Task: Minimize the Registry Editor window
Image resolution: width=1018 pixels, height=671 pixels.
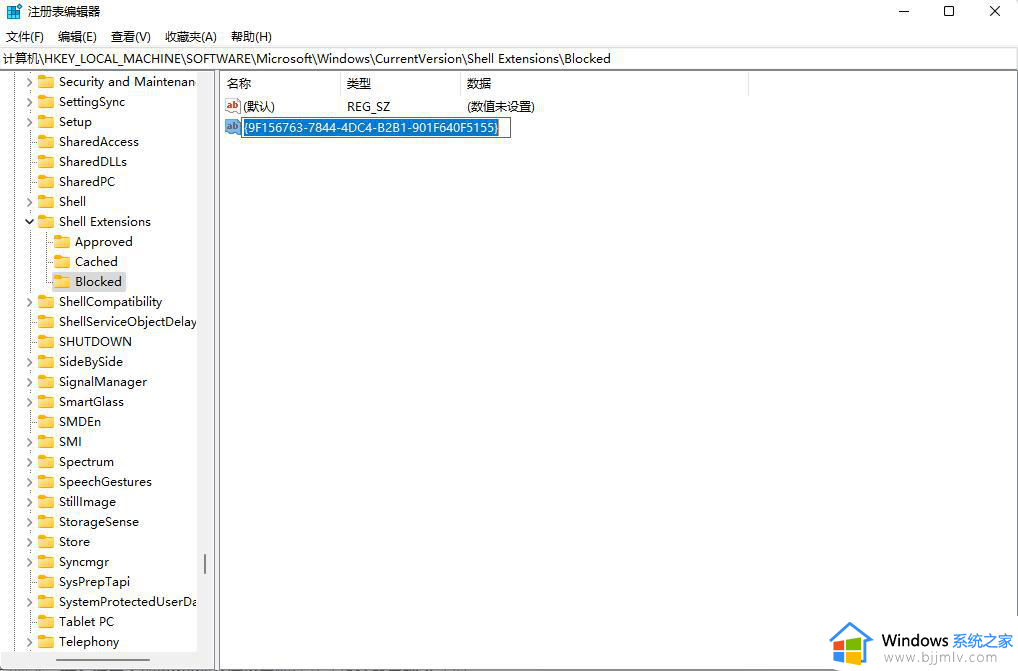Action: pos(904,11)
